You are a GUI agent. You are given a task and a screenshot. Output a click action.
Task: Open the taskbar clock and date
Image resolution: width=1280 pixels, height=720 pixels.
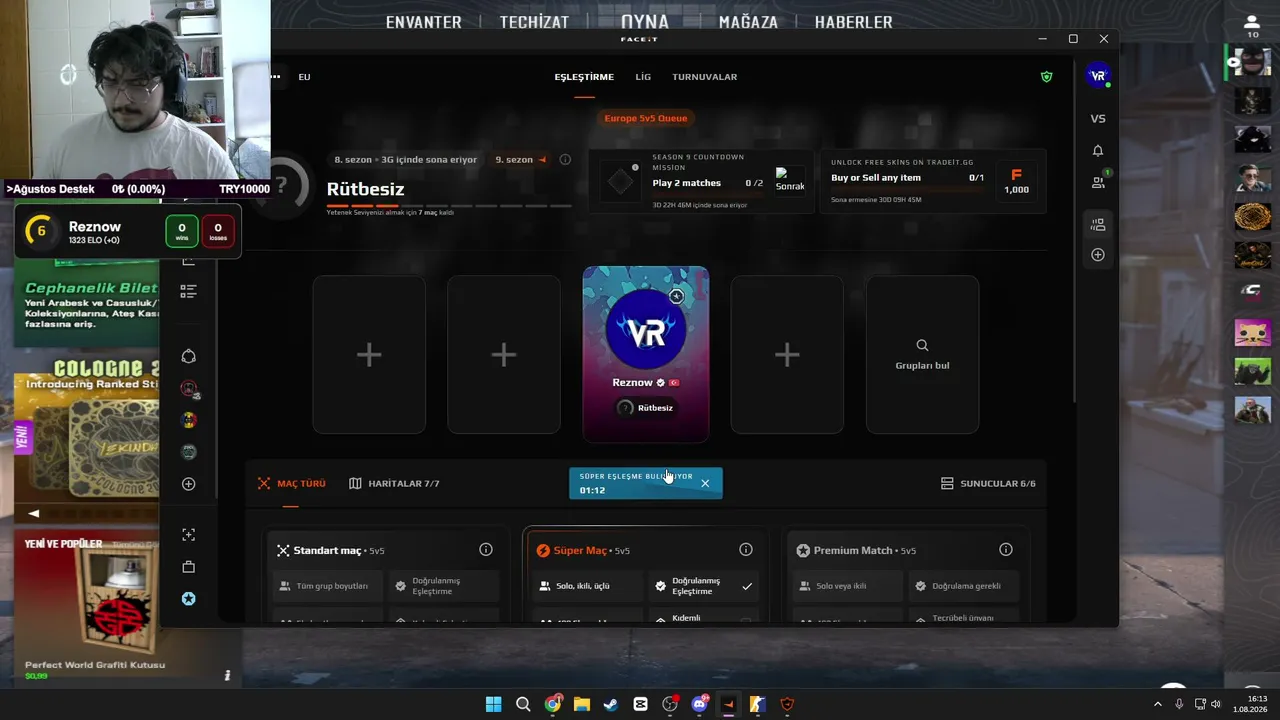click(1250, 704)
